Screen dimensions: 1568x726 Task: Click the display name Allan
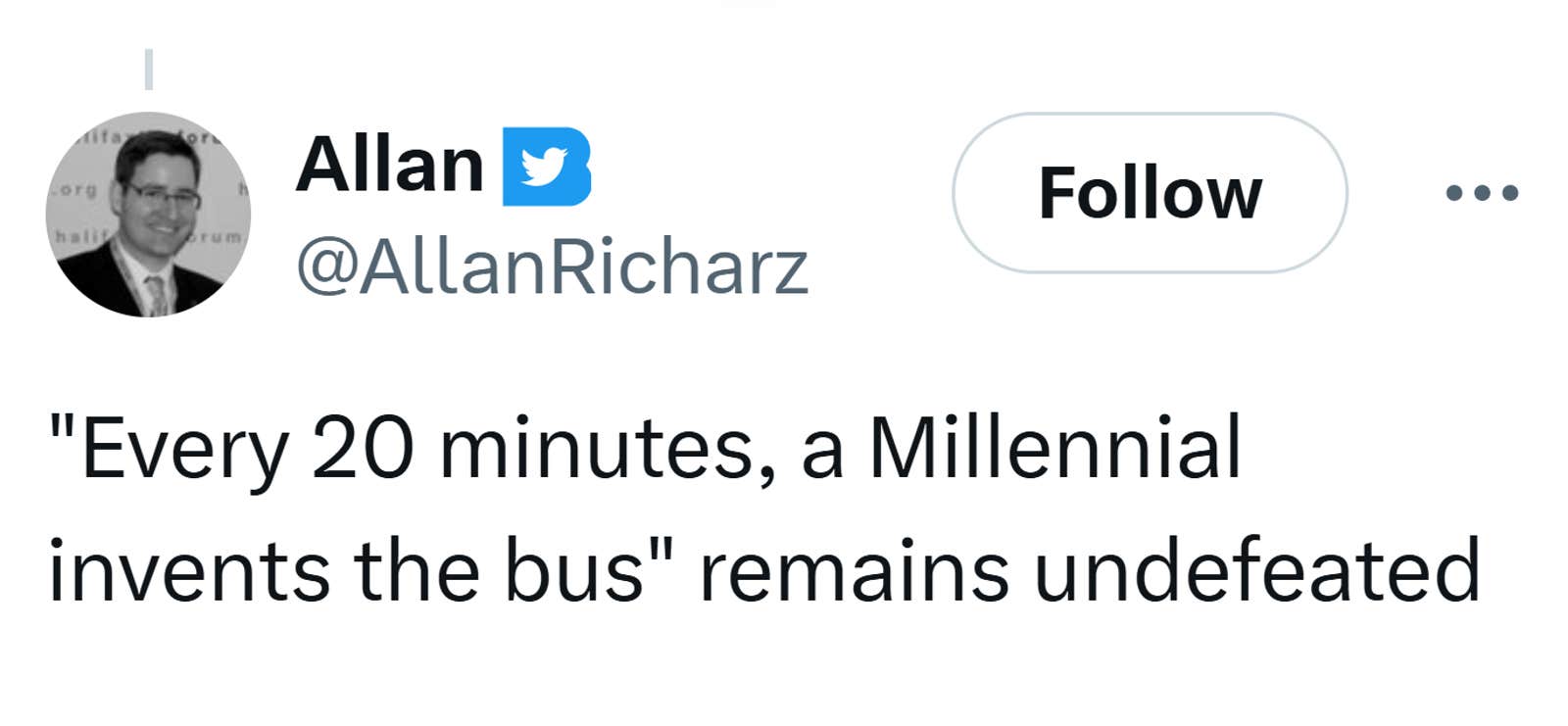pyautogui.click(x=390, y=165)
